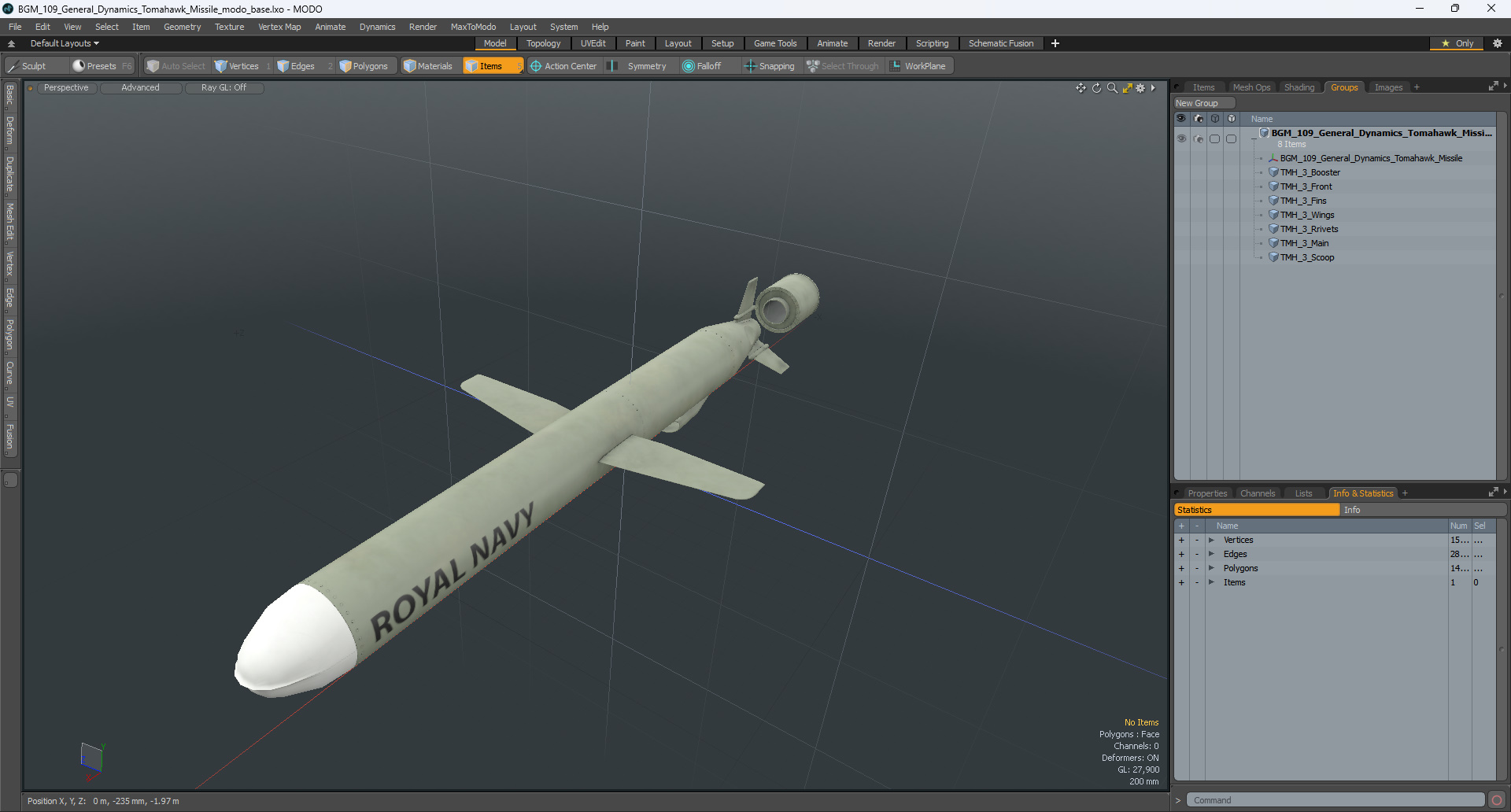
Task: Toggle the first checkbox in the group row
Action: [x=1215, y=138]
